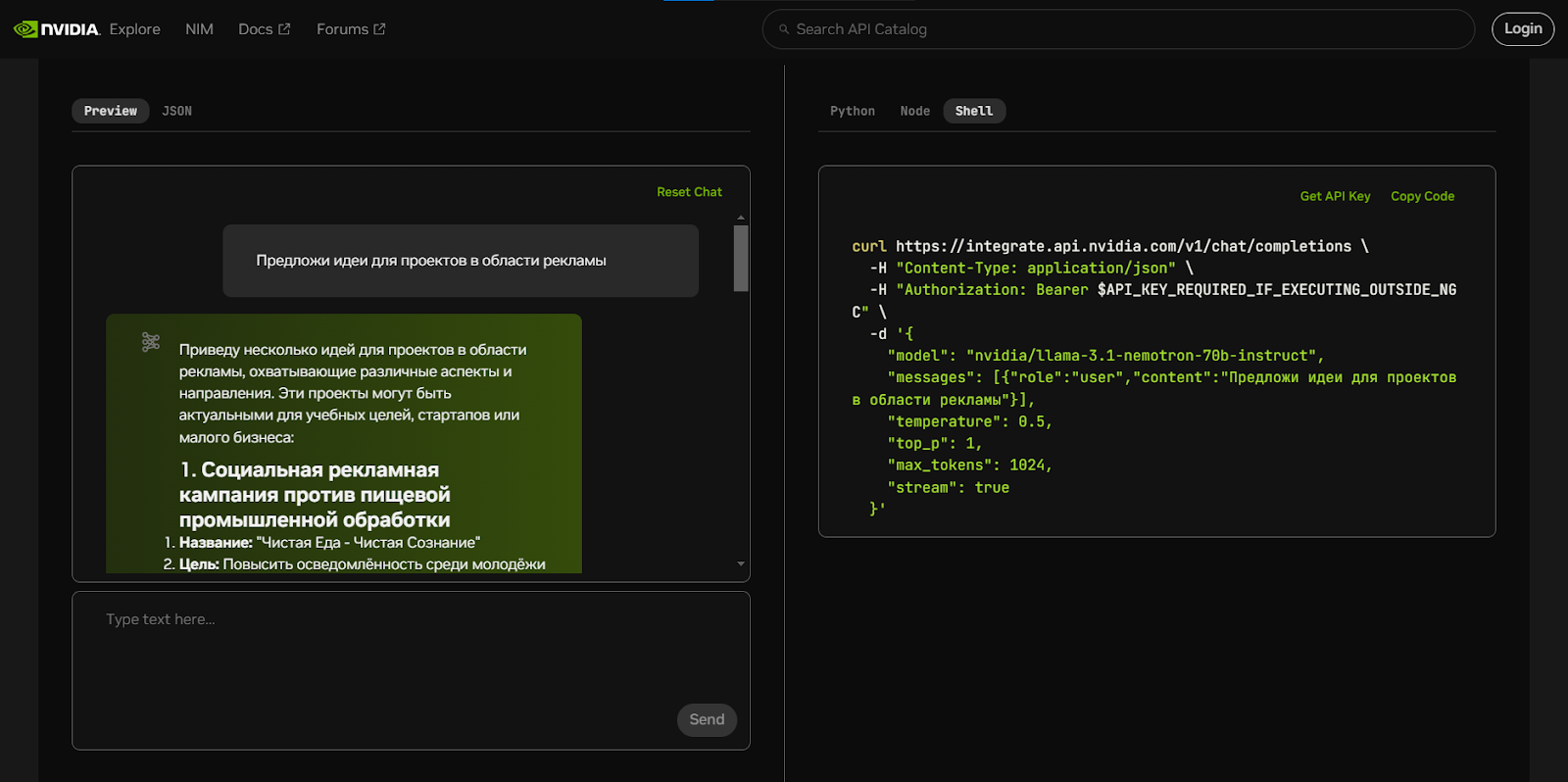Screen dimensions: 1568x782
Task: Click the 'Content-Type: application/json' header line
Action: pos(1032,268)
